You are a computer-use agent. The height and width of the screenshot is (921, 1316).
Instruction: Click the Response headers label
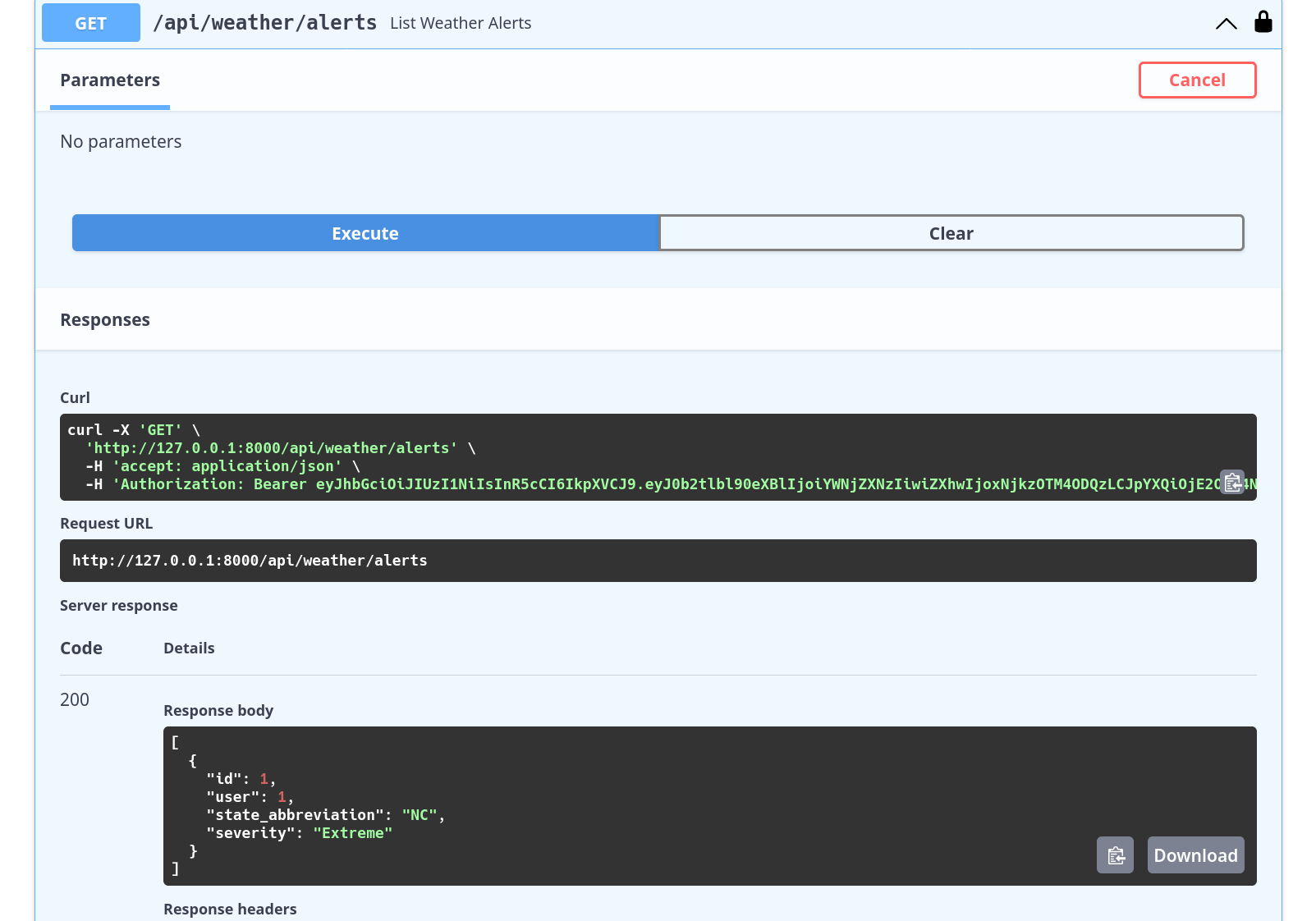pos(230,910)
